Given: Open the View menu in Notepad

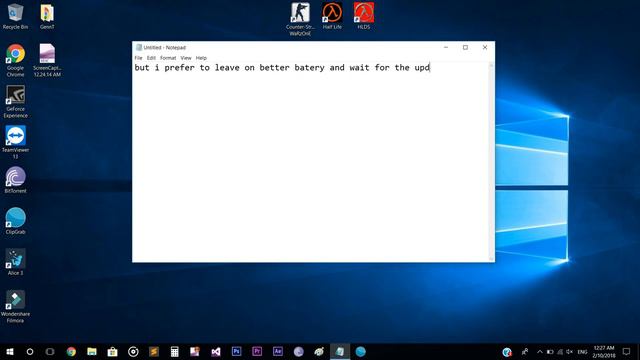Looking at the screenshot, I should 186,58.
